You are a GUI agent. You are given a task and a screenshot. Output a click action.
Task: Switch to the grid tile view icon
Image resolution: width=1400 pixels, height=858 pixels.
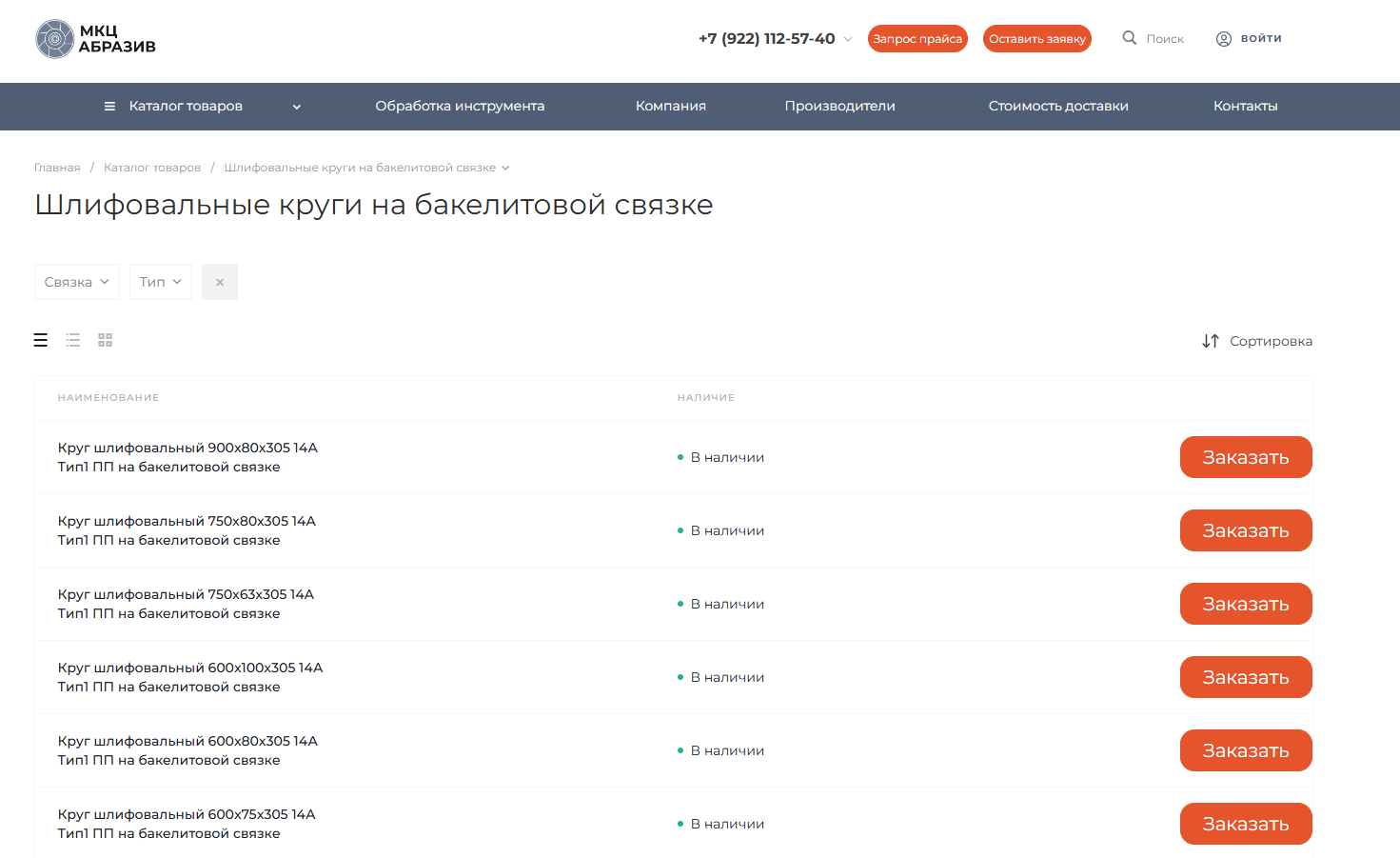(106, 340)
